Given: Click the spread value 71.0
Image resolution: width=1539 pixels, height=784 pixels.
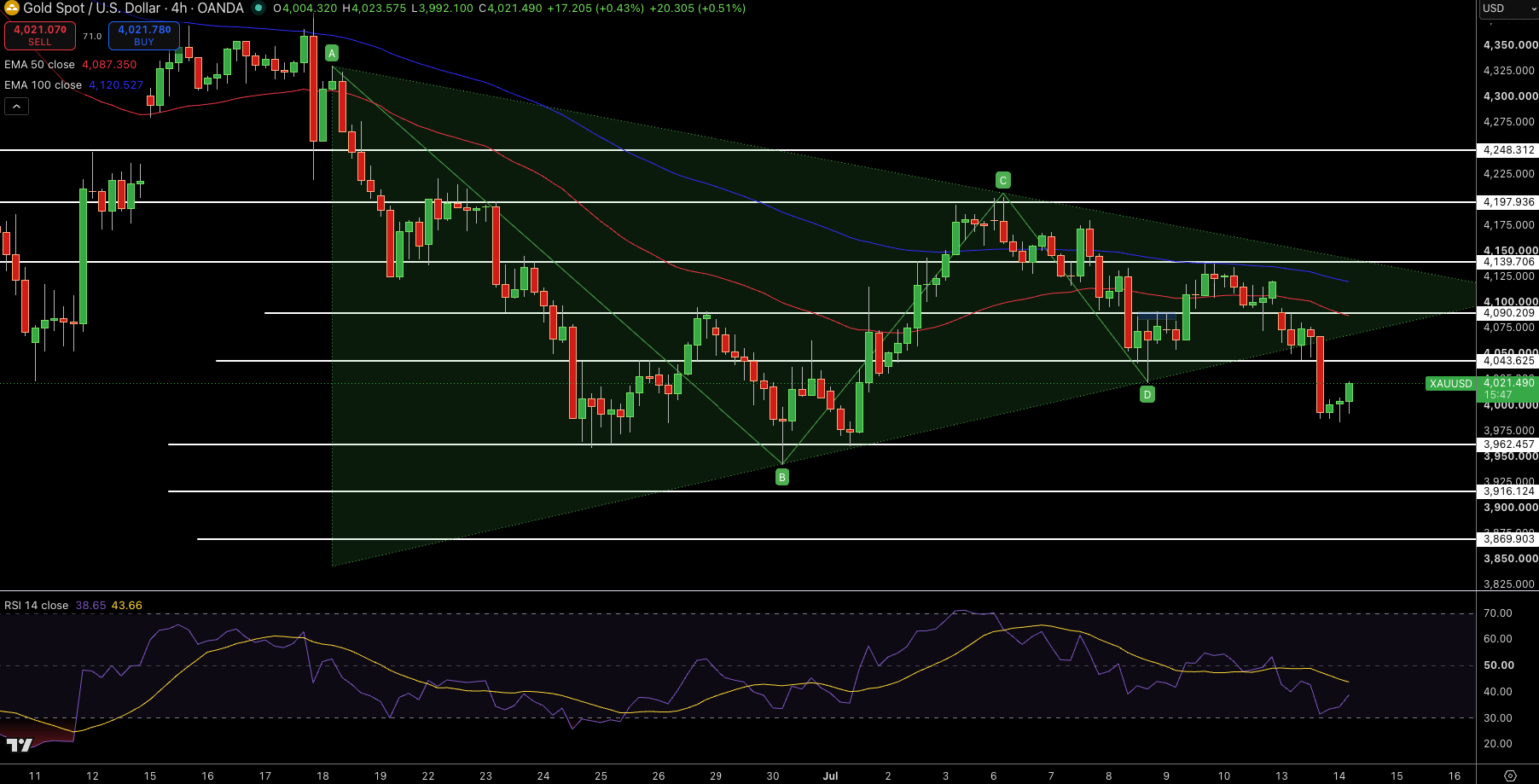Looking at the screenshot, I should pos(92,37).
